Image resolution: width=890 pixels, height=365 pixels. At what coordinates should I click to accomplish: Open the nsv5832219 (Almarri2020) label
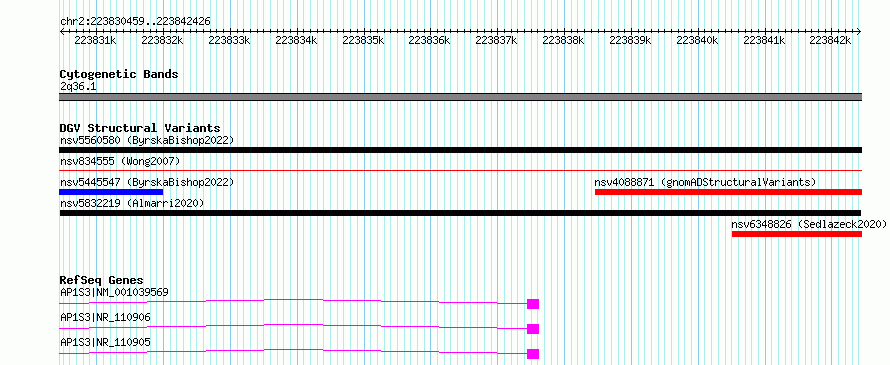[132, 203]
